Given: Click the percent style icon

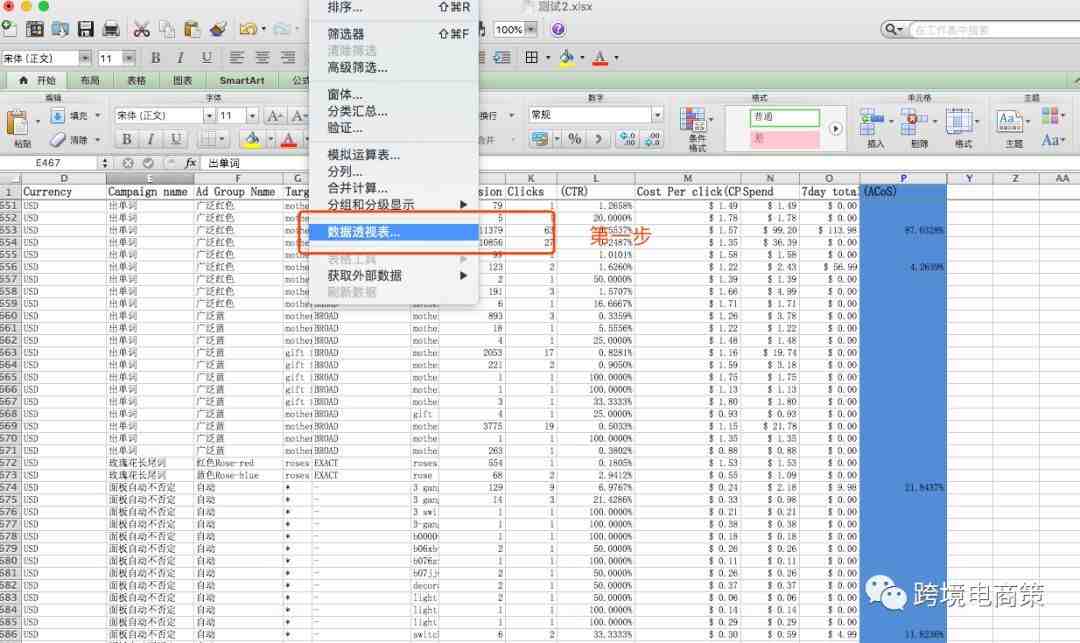Looking at the screenshot, I should click(574, 139).
